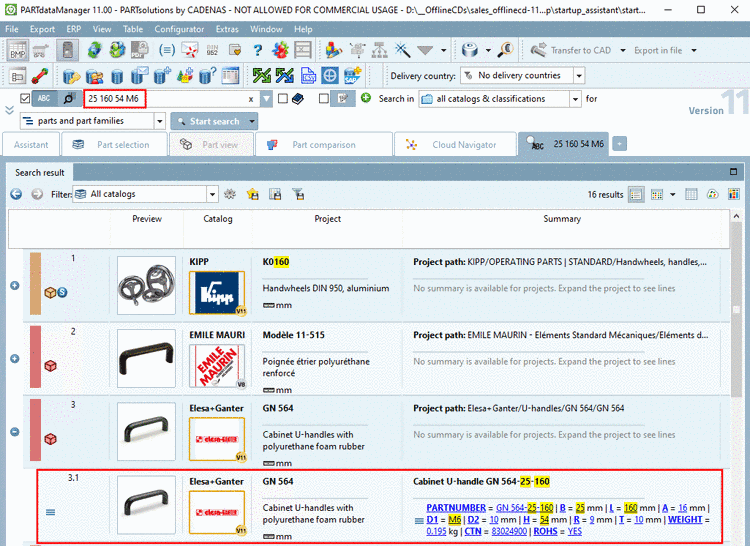Click the Transfer to CAD button
Screen dimensions: 750x546
coord(572,50)
